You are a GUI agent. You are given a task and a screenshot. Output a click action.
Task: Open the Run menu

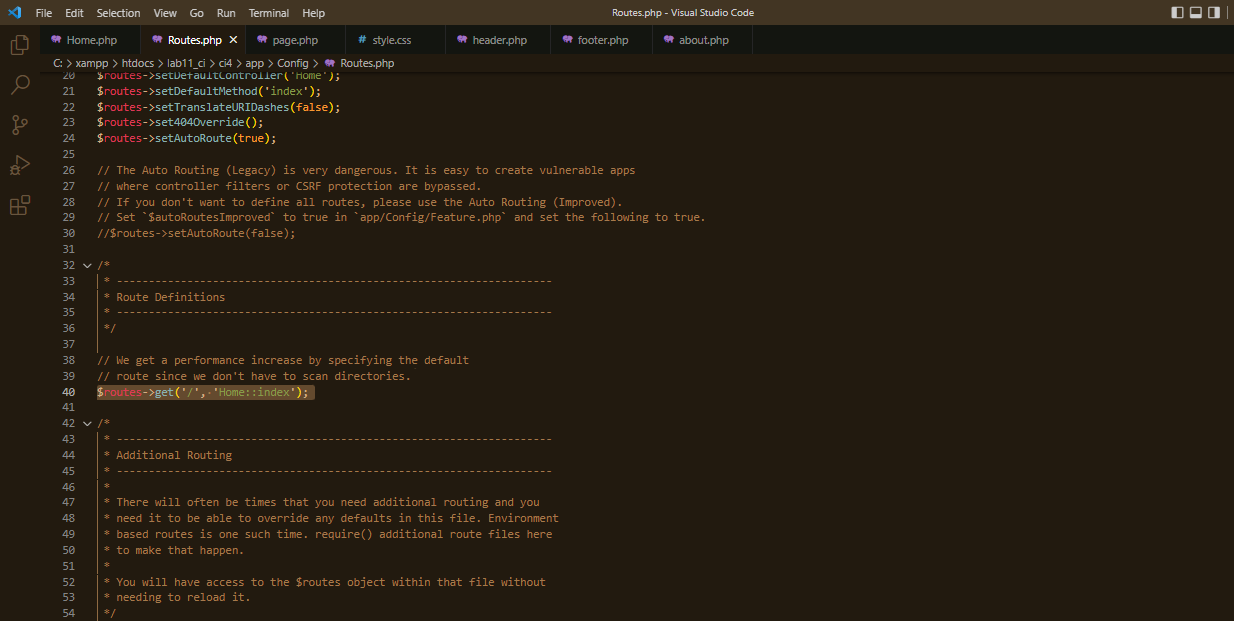pos(225,12)
